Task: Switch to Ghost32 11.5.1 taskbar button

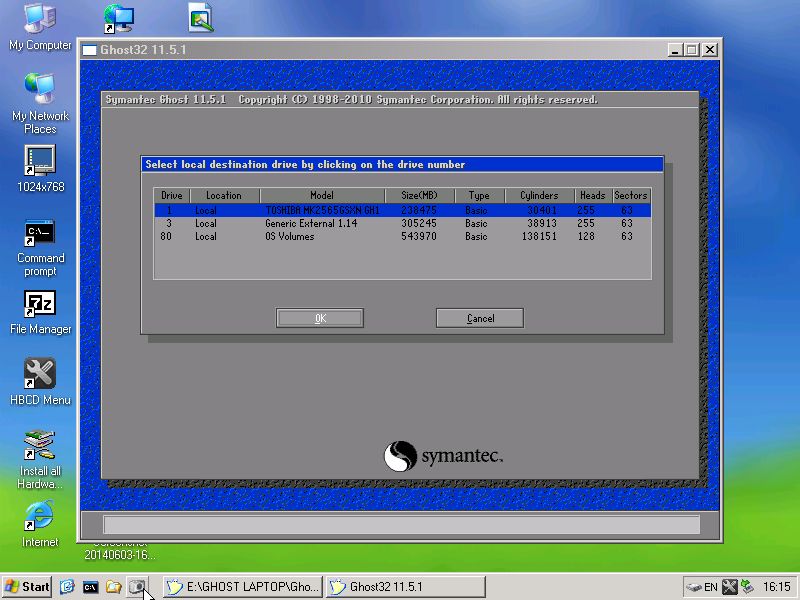Action: tap(406, 587)
